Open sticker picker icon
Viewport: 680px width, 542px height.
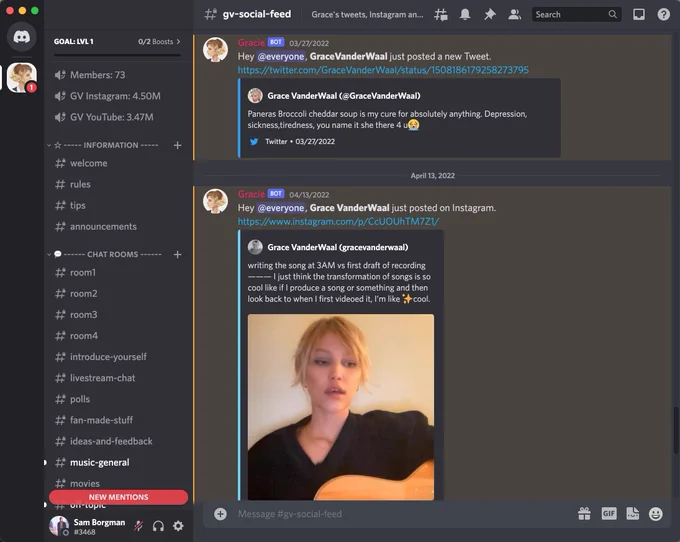(x=633, y=514)
